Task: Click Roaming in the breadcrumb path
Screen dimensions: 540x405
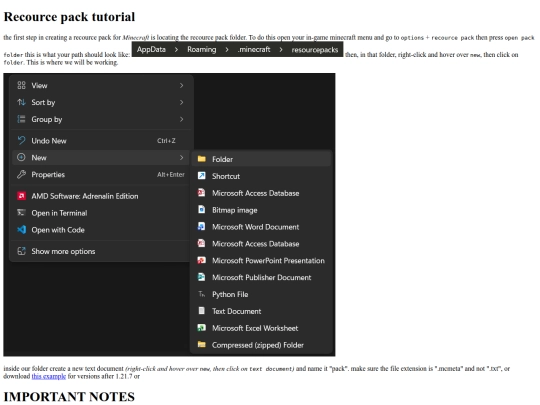Action: pyautogui.click(x=202, y=50)
